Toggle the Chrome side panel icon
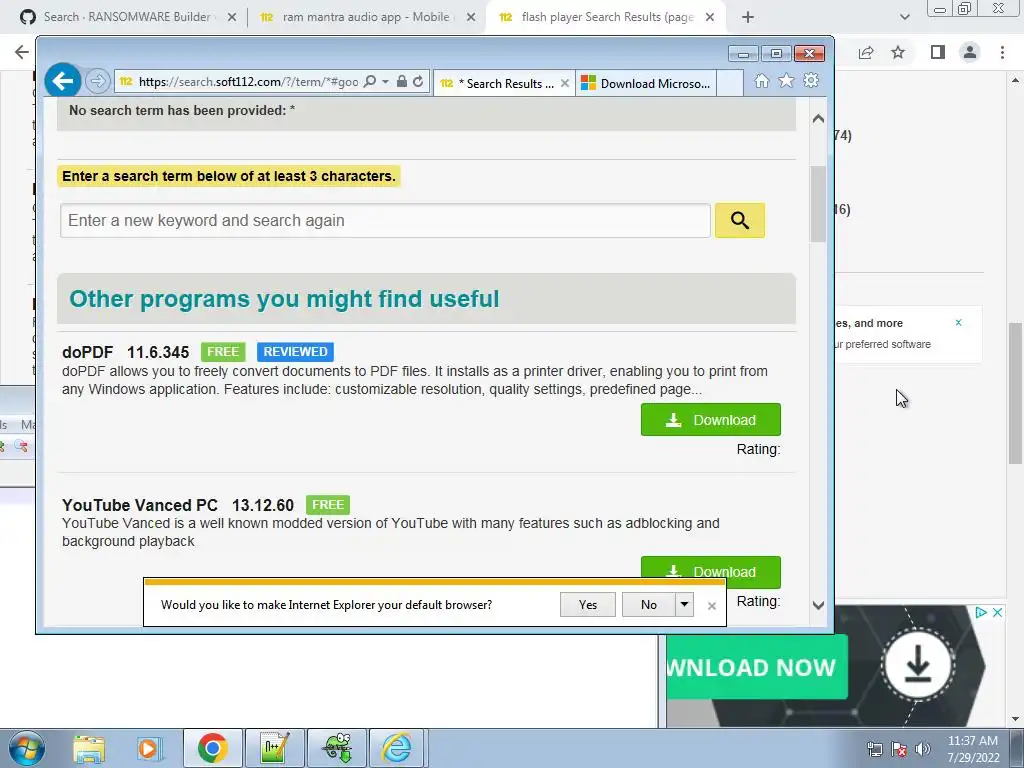Image resolution: width=1024 pixels, height=768 pixels. (x=938, y=52)
